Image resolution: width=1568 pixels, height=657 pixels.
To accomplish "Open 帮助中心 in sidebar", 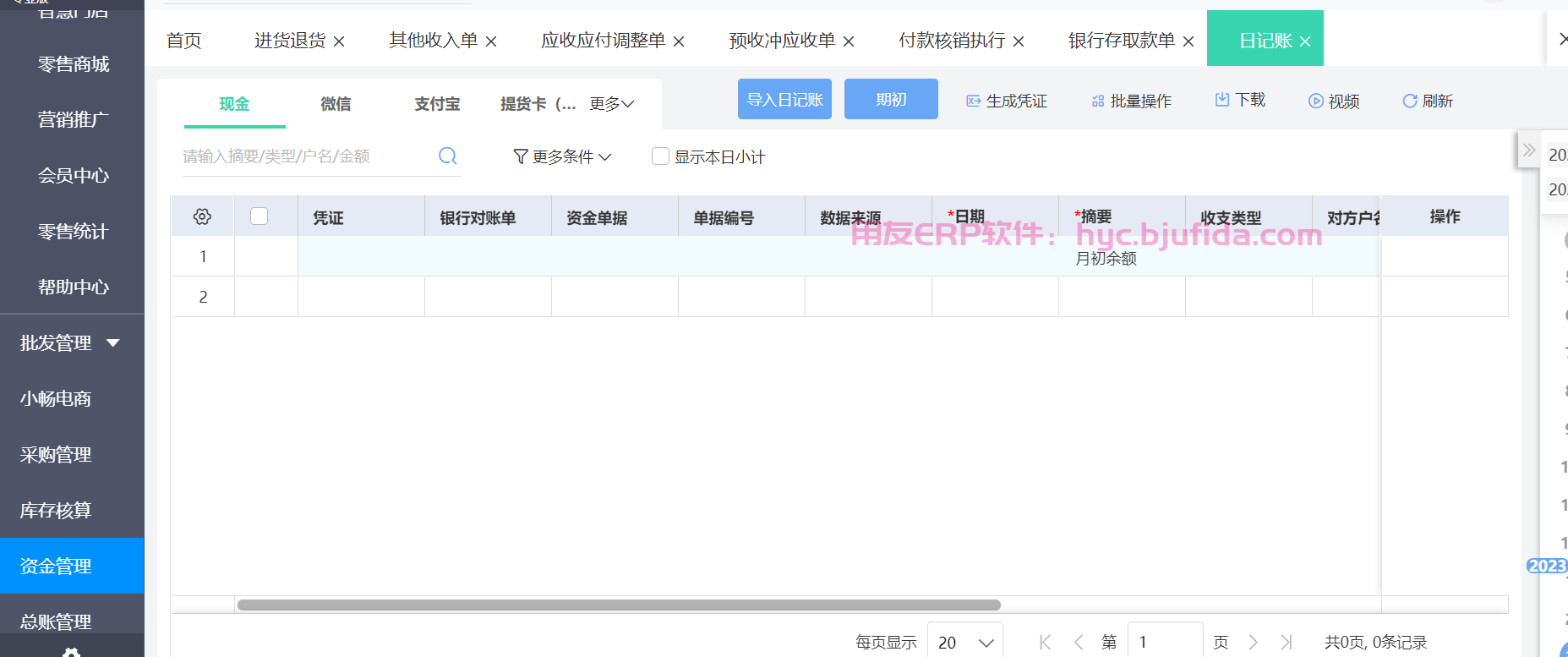I will tap(73, 287).
